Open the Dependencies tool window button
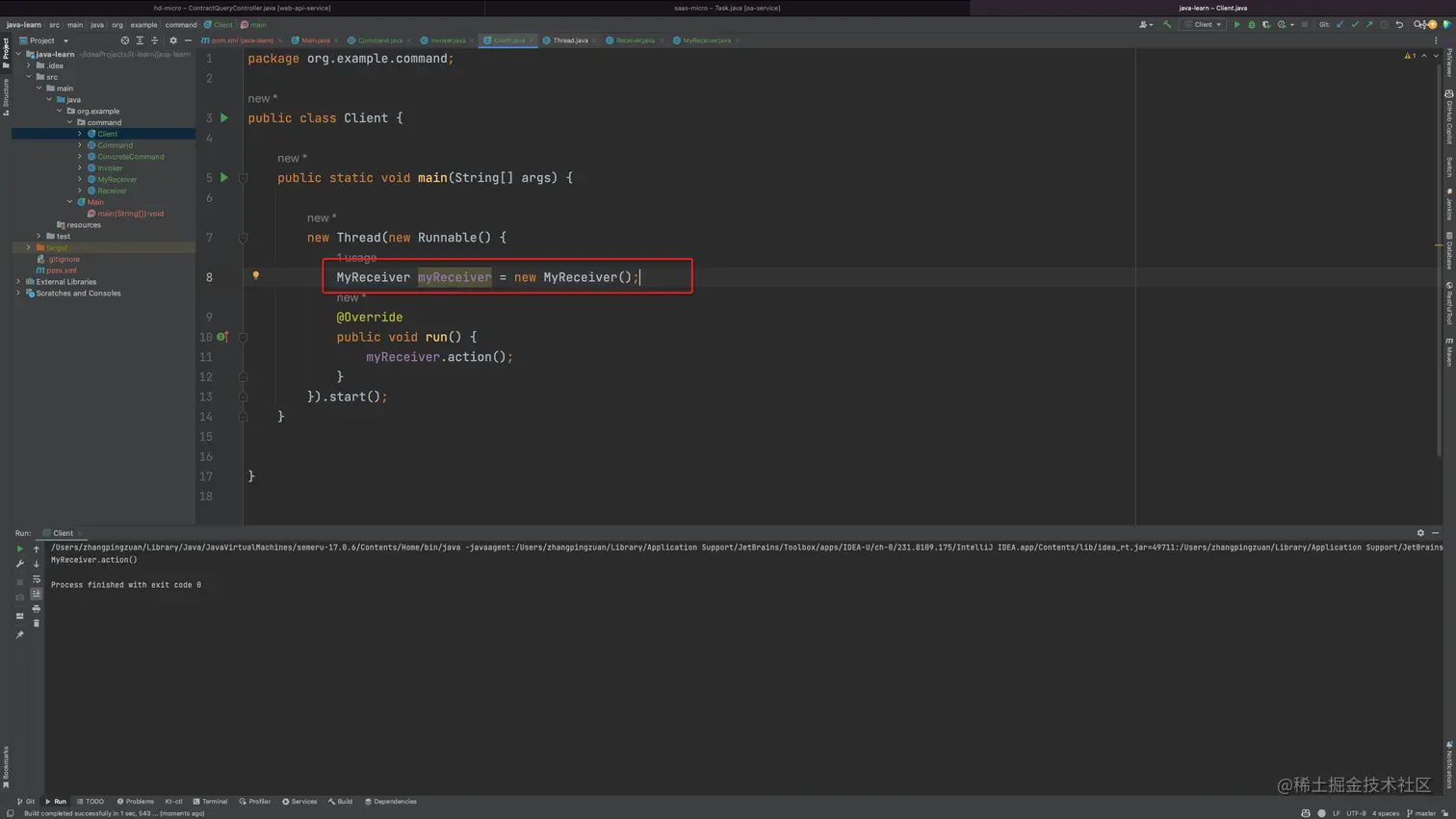This screenshot has height=819, width=1456. click(x=391, y=802)
